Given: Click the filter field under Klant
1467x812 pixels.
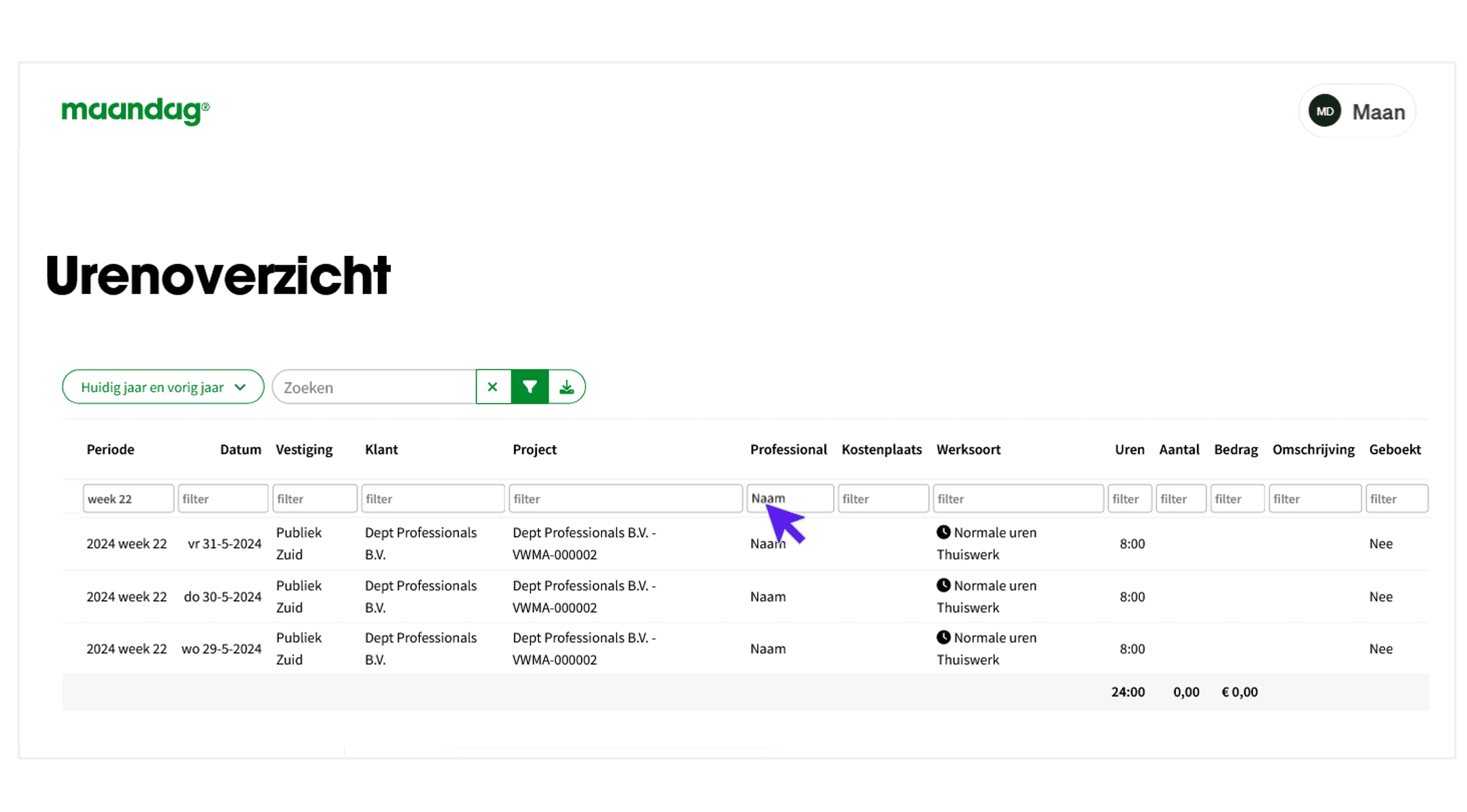Looking at the screenshot, I should [433, 498].
